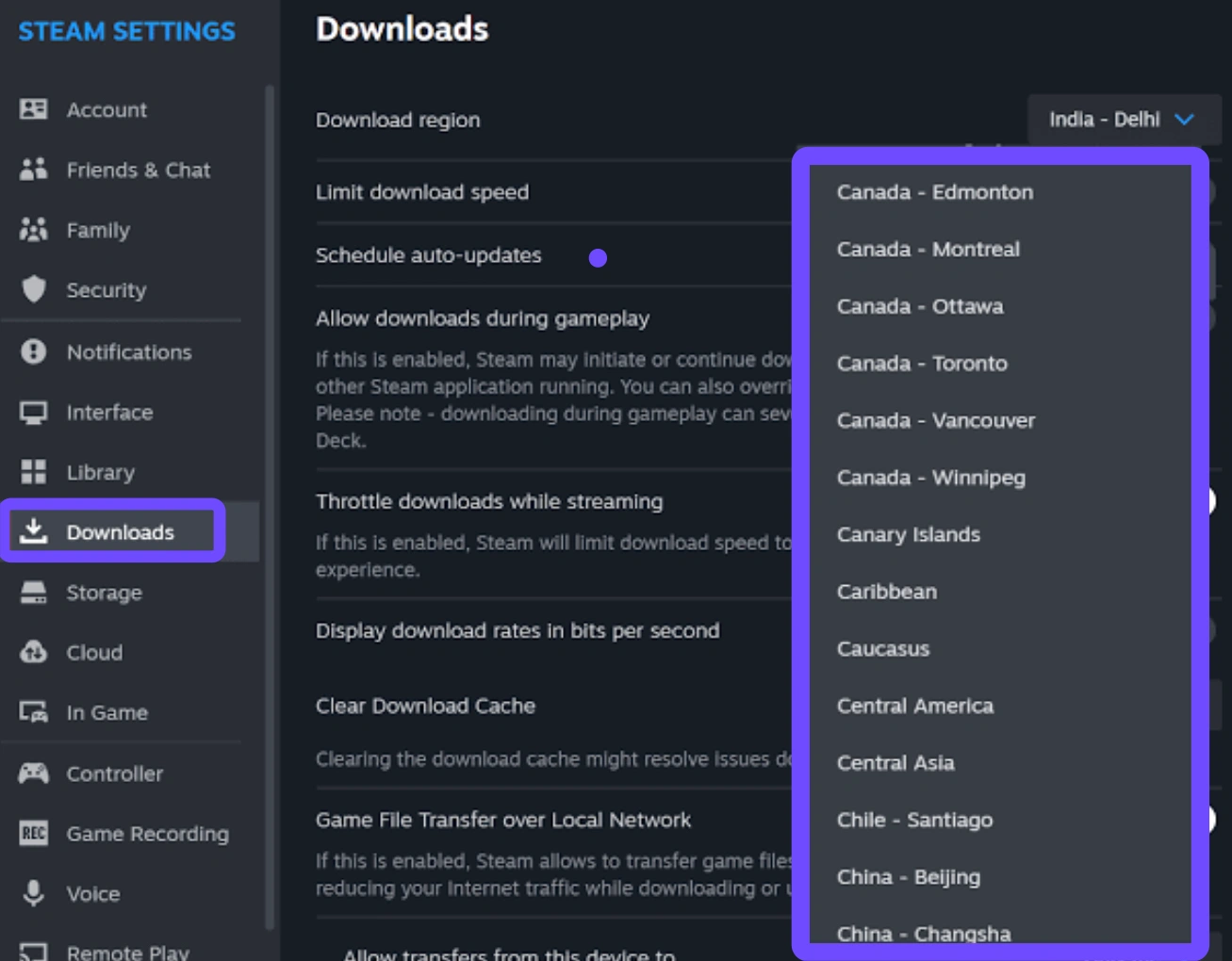Click the settings sidebar scrollbar
1232x961 pixels.
(270, 507)
